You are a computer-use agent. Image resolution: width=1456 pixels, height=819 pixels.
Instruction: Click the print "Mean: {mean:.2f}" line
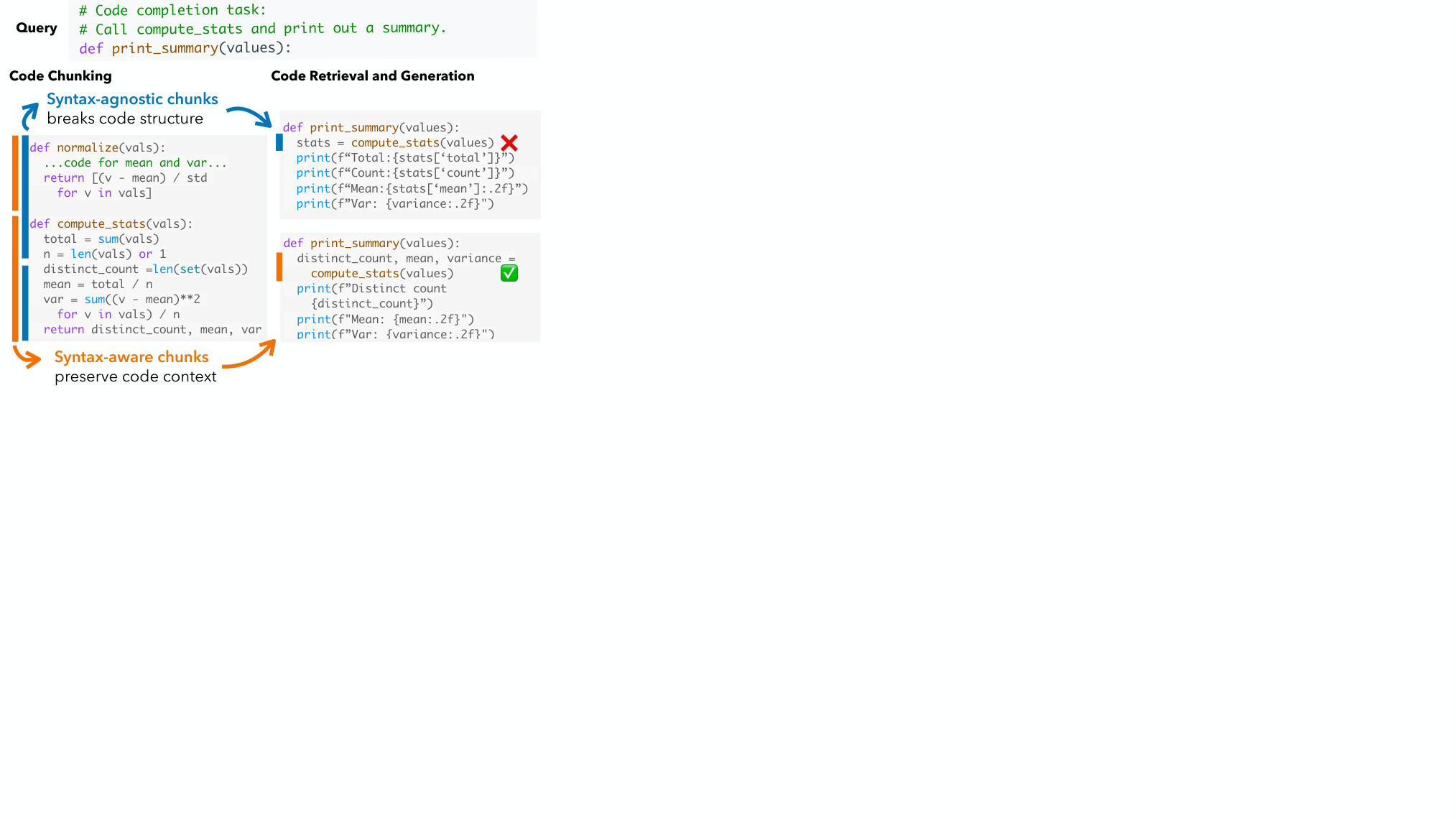click(x=385, y=320)
